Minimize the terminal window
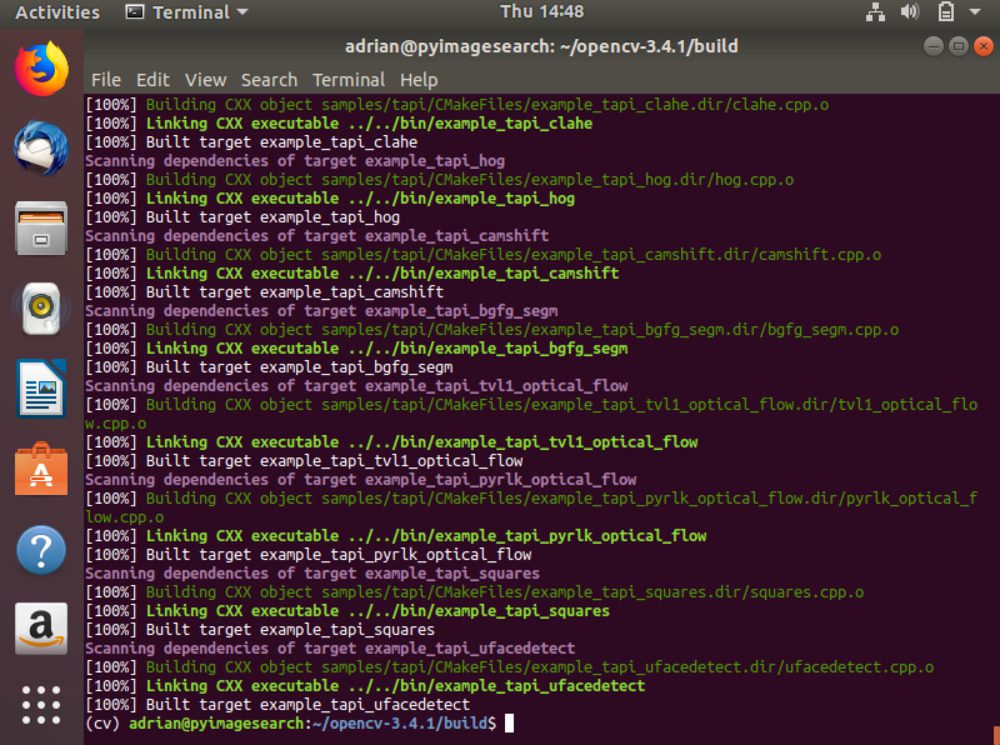 click(934, 46)
